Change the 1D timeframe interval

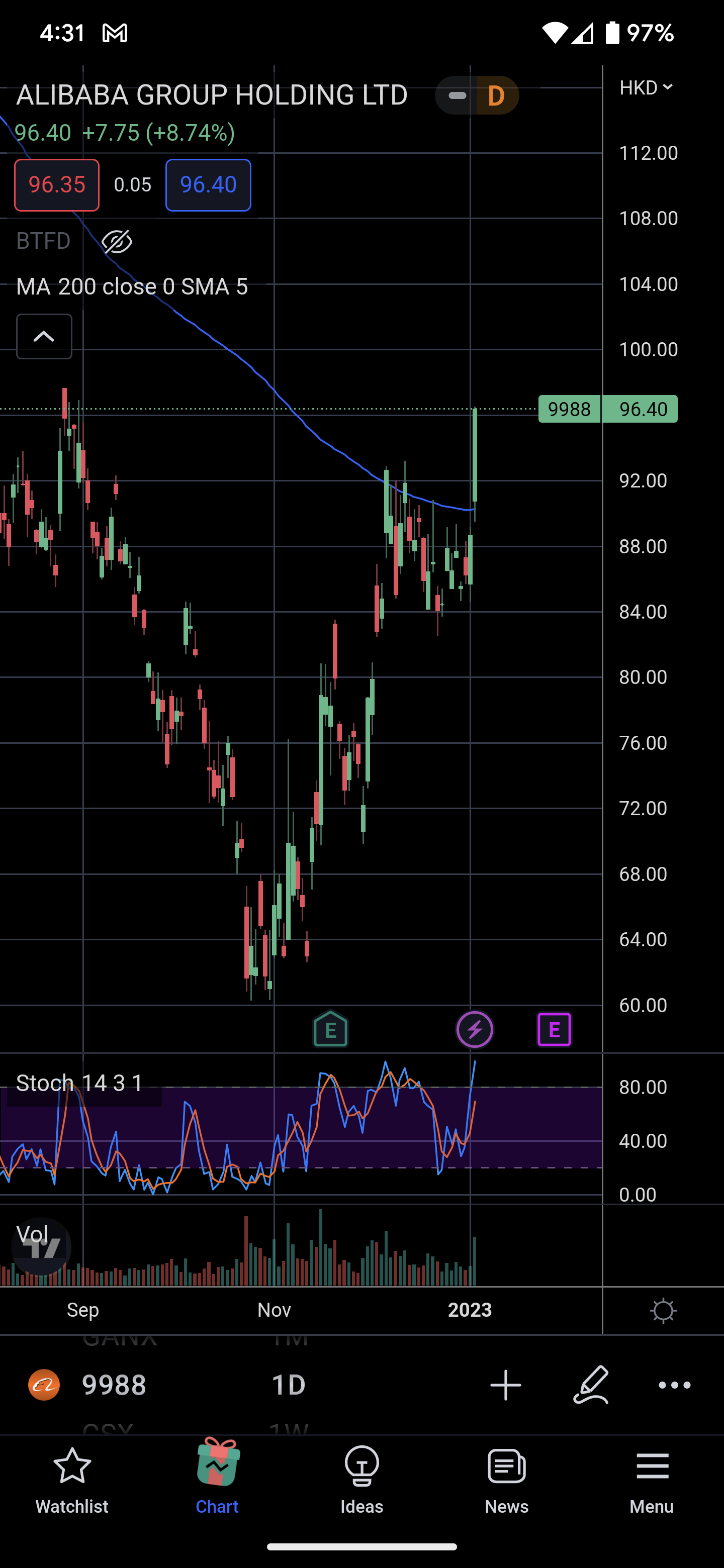(288, 1385)
